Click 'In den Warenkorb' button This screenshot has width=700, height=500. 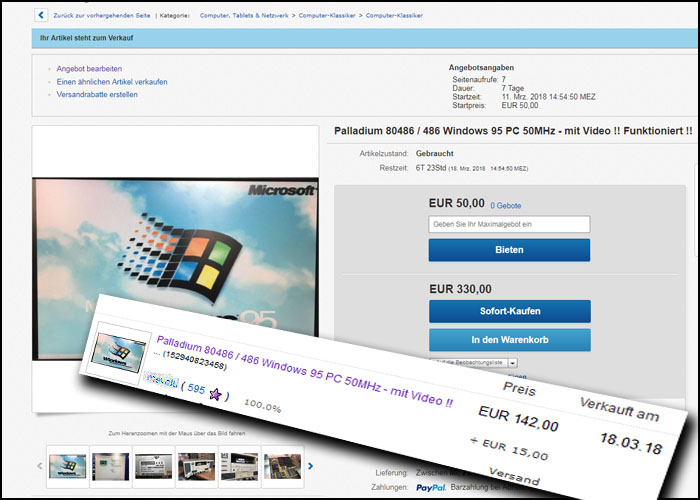coord(510,340)
